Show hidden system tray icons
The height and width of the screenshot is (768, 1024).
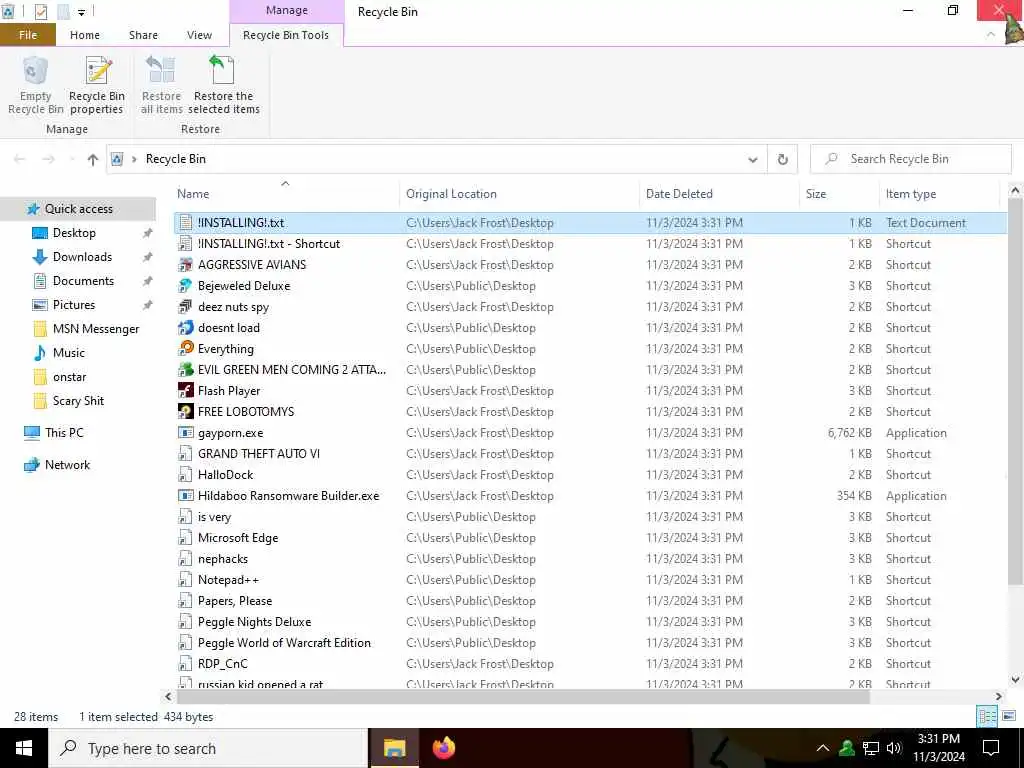(822, 748)
